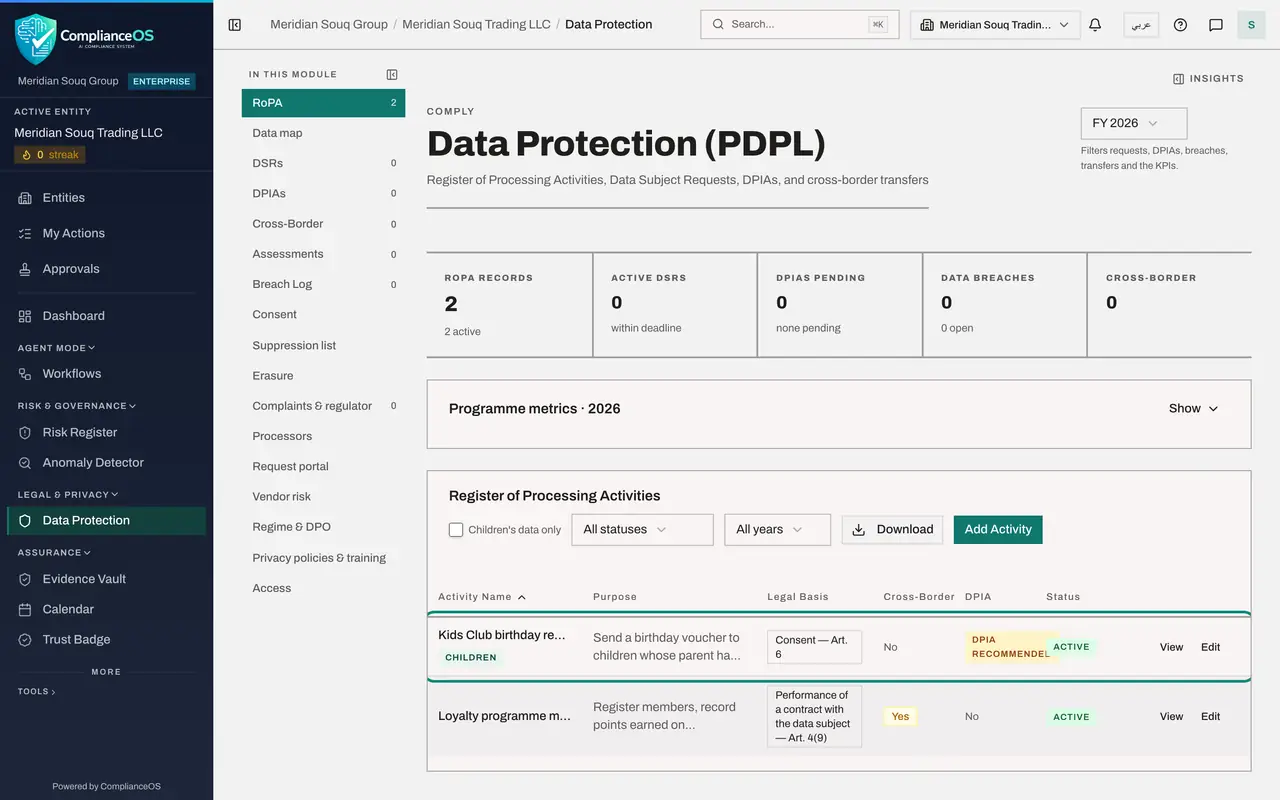Open the DSRs module item
Image resolution: width=1280 pixels, height=800 pixels.
click(323, 163)
